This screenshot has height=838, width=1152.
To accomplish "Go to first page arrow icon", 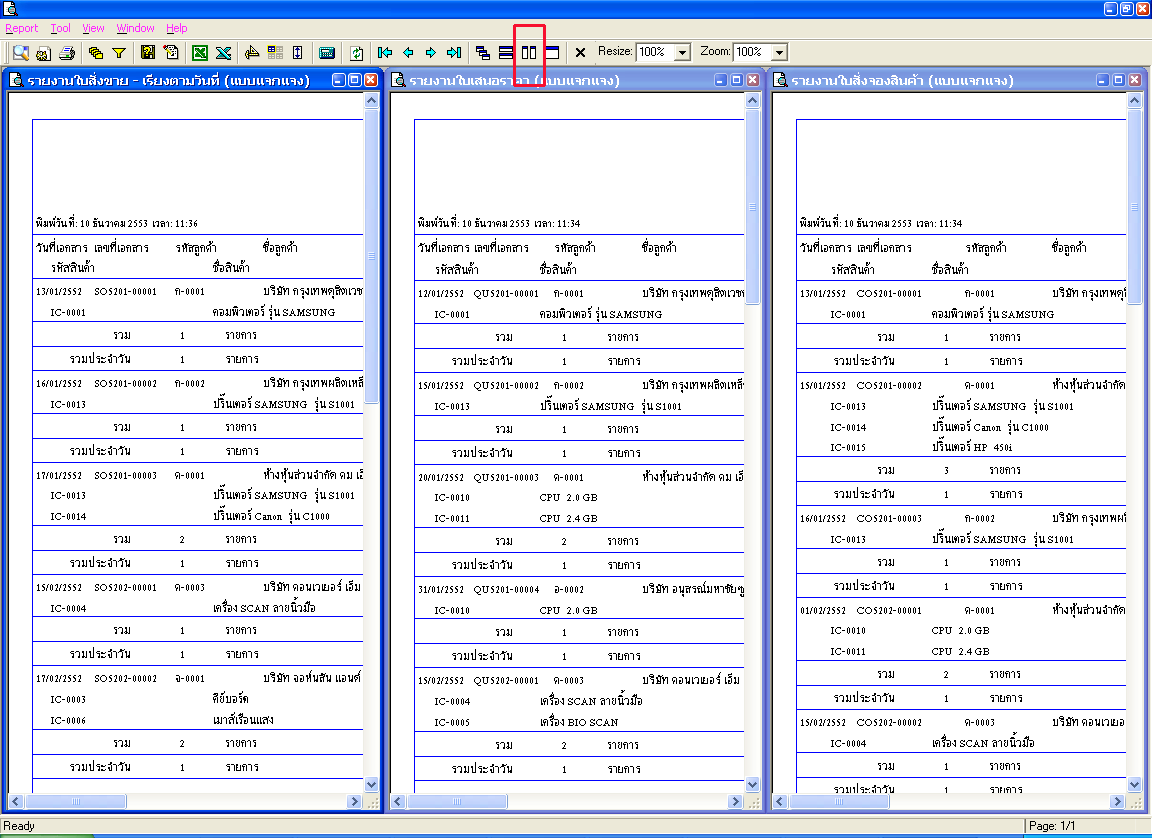I will tap(384, 53).
